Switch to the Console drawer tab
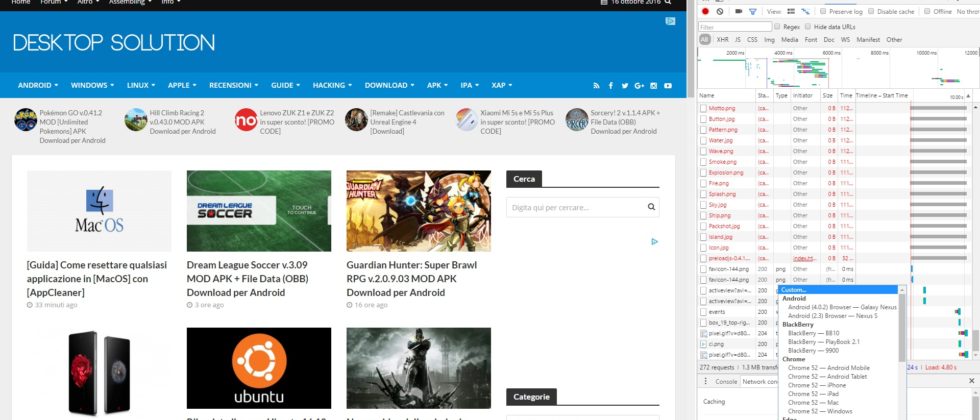The height and width of the screenshot is (420, 980). click(725, 381)
